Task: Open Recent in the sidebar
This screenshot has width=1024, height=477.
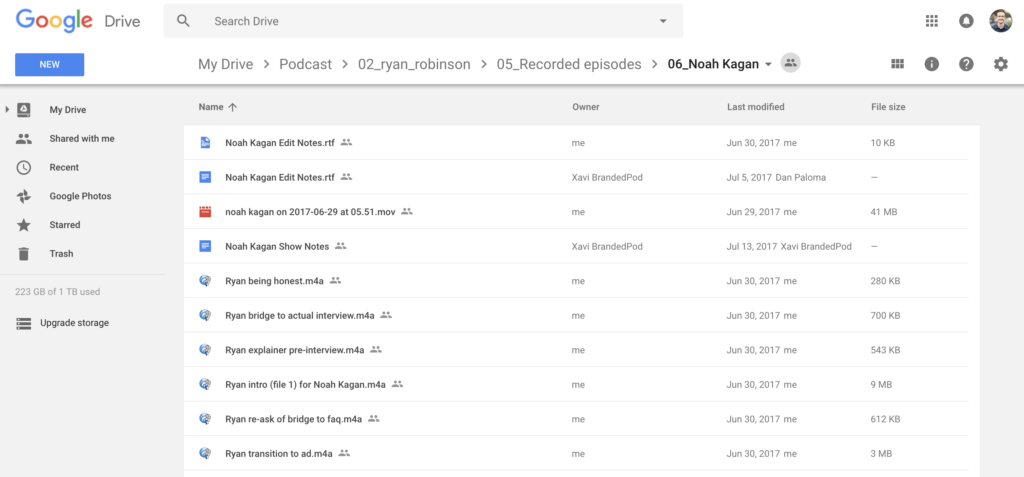Action: tap(64, 167)
